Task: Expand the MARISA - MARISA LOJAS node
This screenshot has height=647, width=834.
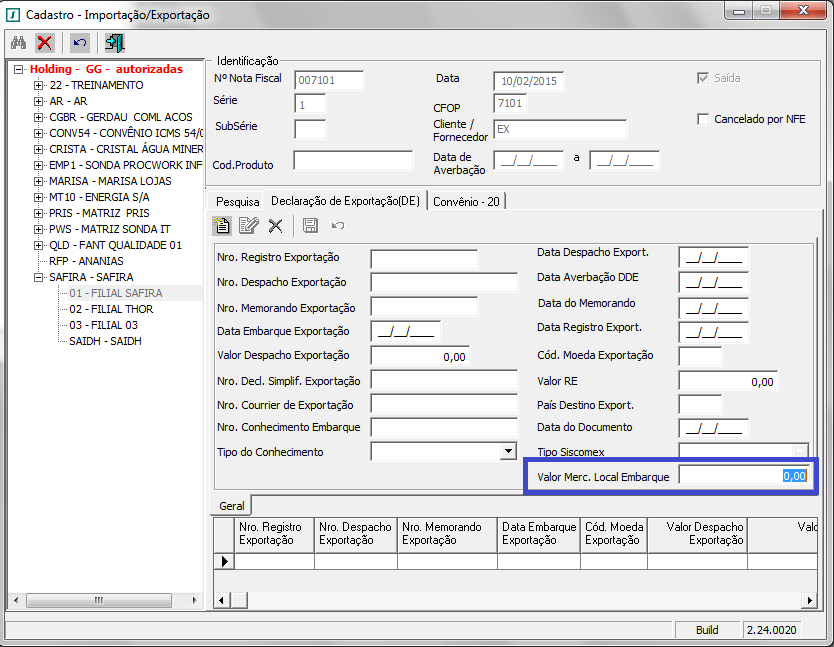Action: (x=39, y=181)
